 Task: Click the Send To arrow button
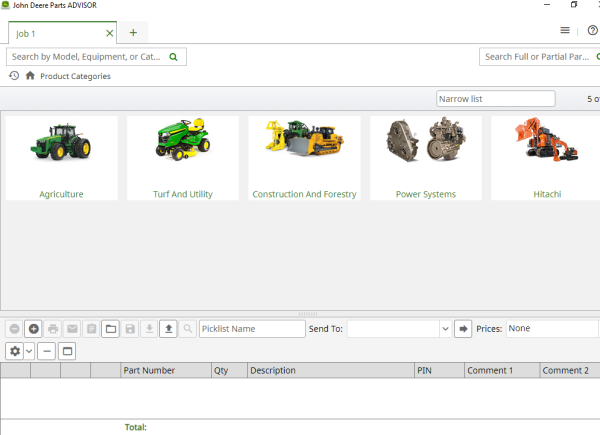[463, 328]
